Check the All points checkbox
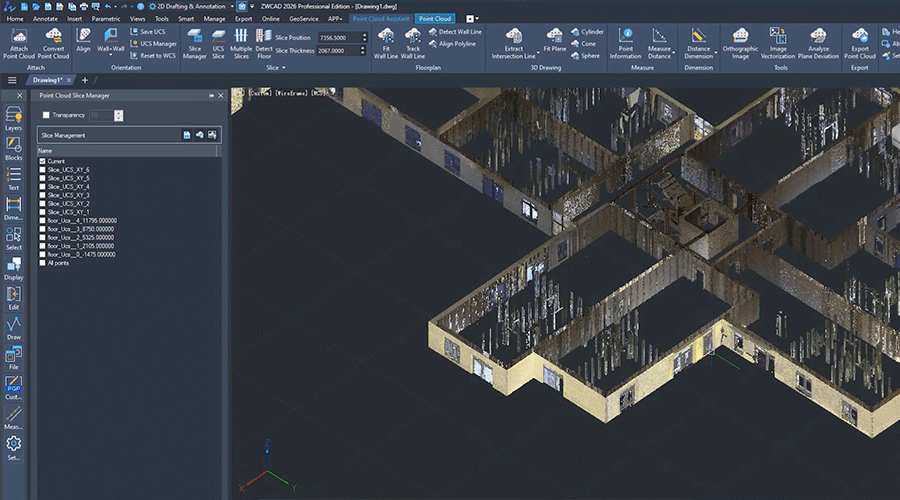 (x=42, y=263)
